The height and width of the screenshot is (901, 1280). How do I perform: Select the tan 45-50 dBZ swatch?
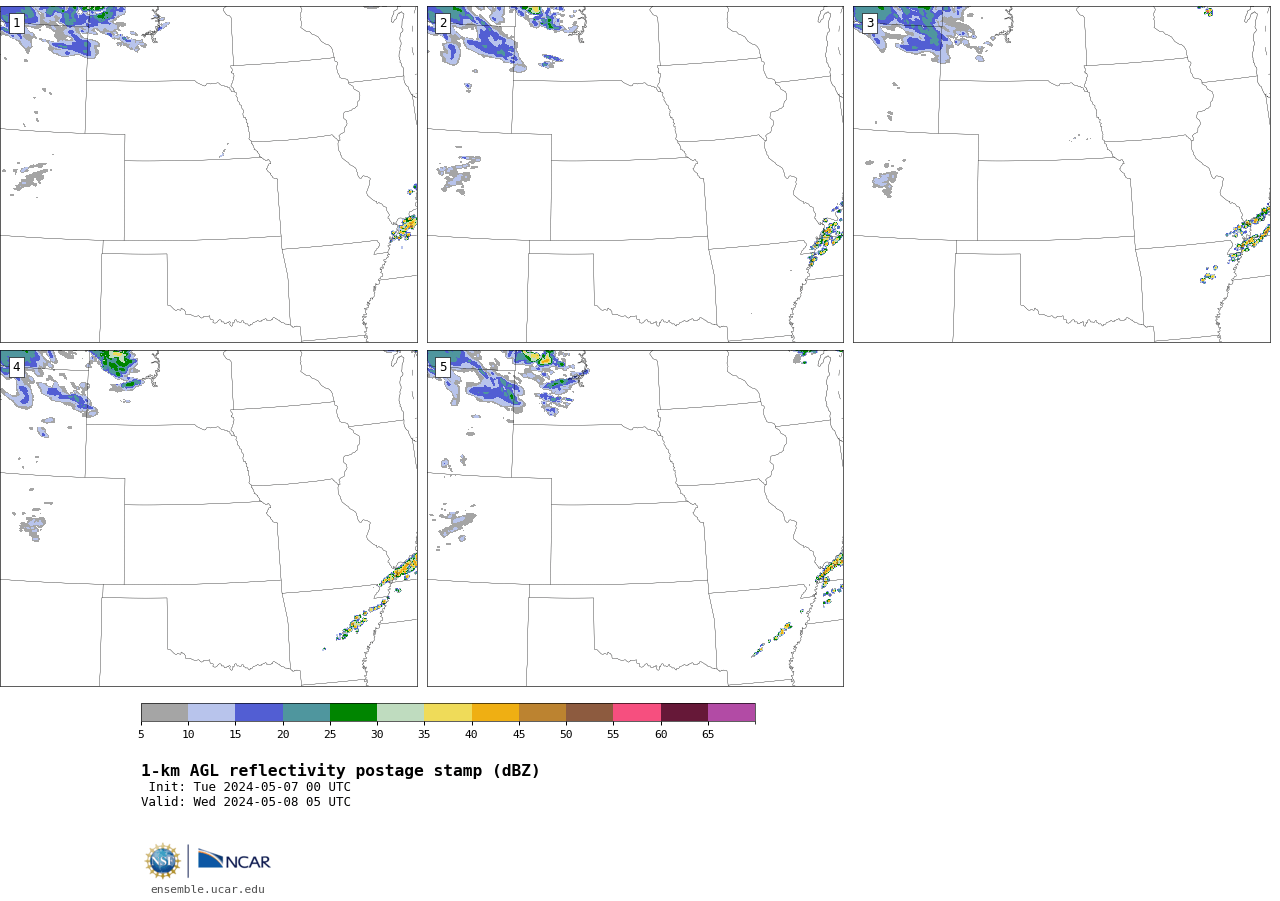tap(542, 712)
